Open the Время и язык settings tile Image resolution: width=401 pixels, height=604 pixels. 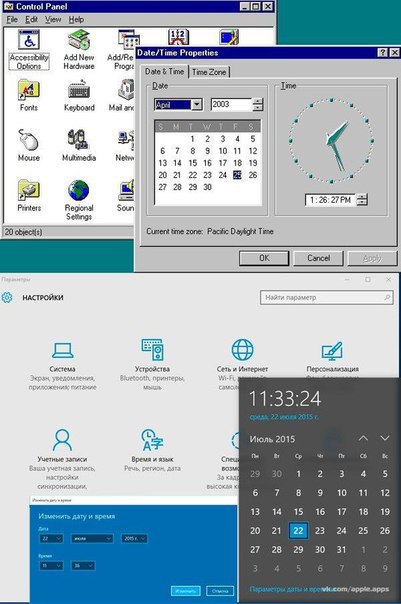pyautogui.click(x=152, y=450)
